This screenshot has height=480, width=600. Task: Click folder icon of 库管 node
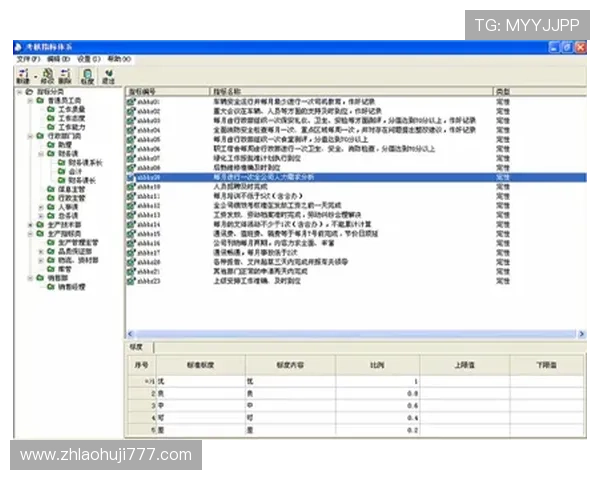(x=51, y=269)
